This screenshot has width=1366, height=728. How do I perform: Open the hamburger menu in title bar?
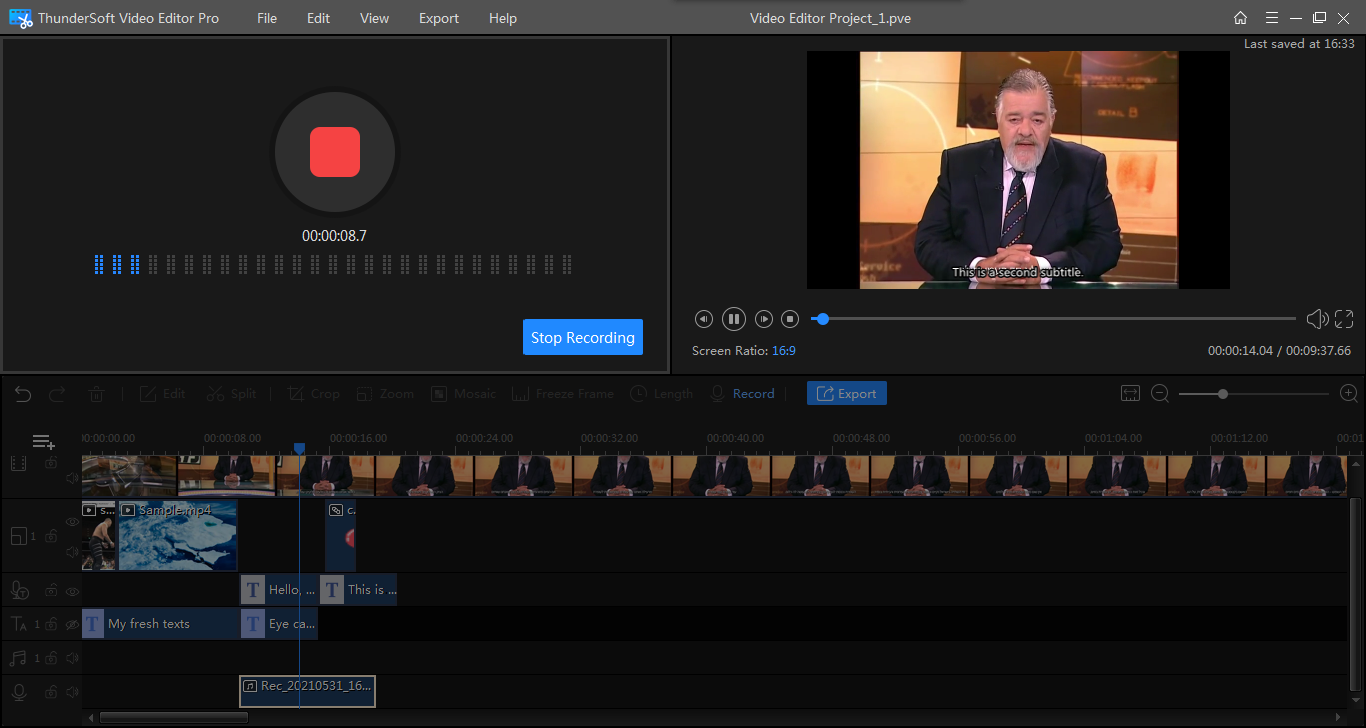coord(1271,18)
